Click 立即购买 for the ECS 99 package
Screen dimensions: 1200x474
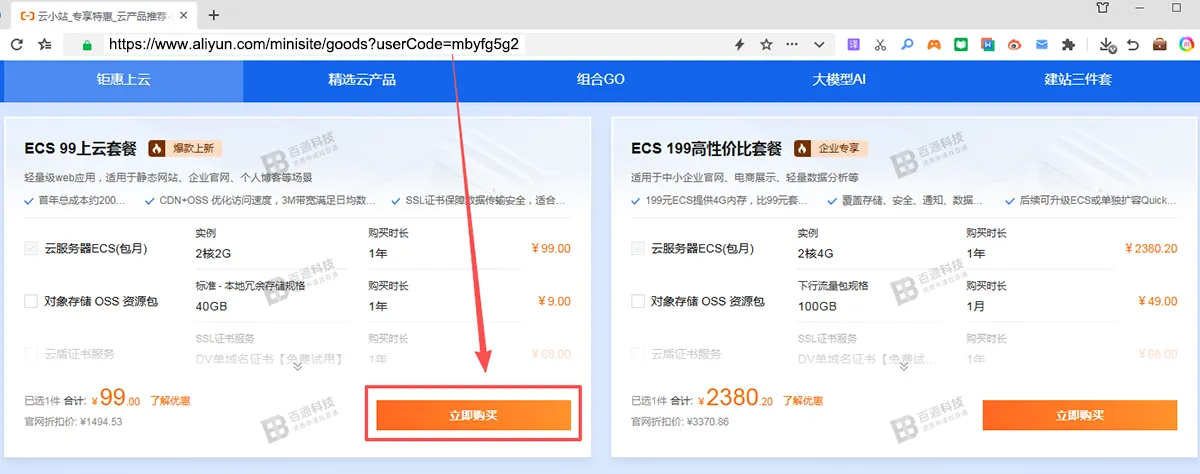point(474,415)
